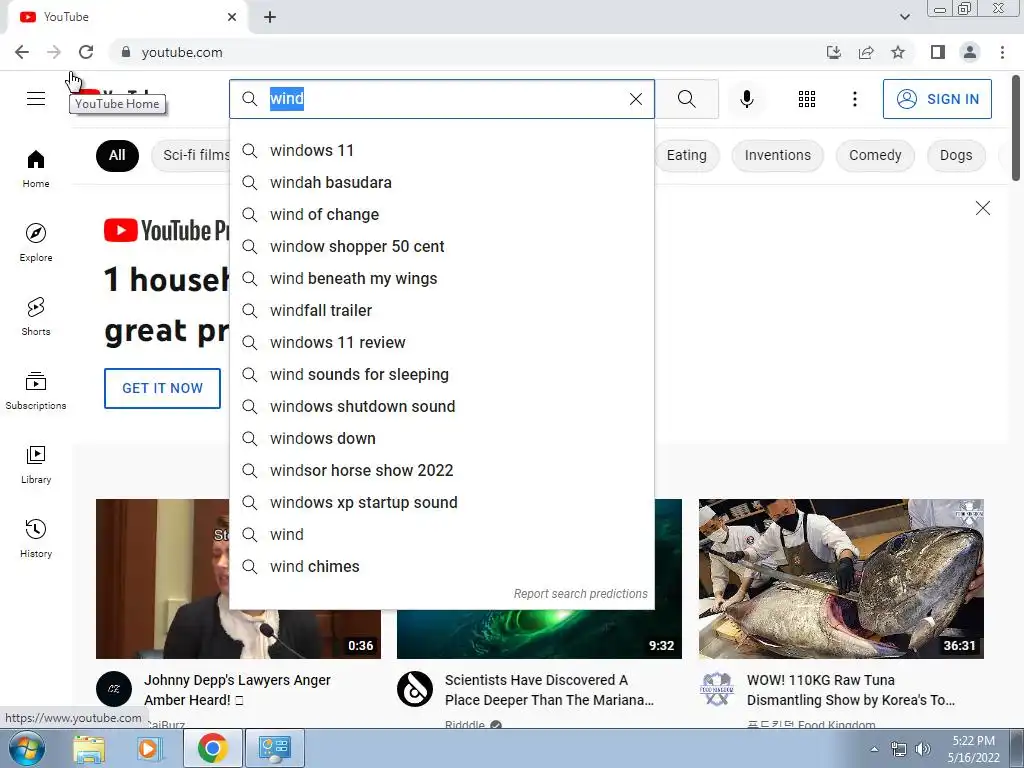Viewport: 1024px width, 768px height.
Task: Click GET IT NOW button
Action: [x=162, y=388]
